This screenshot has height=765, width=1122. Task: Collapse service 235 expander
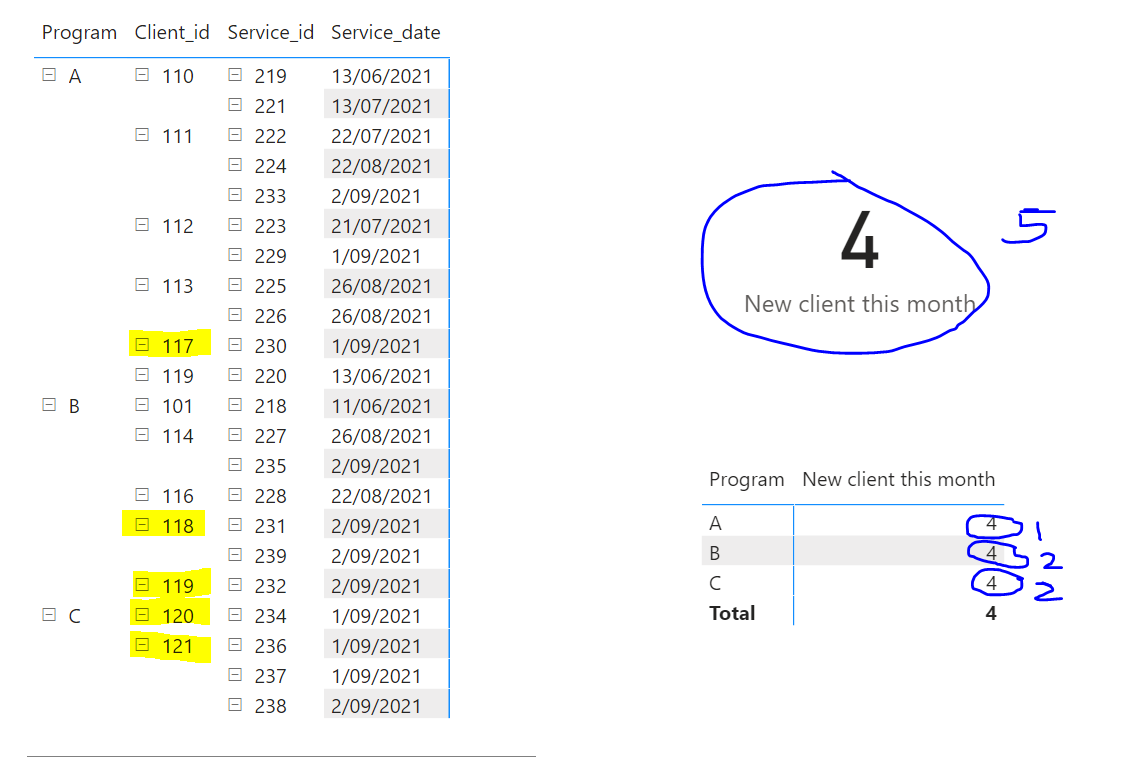click(235, 465)
